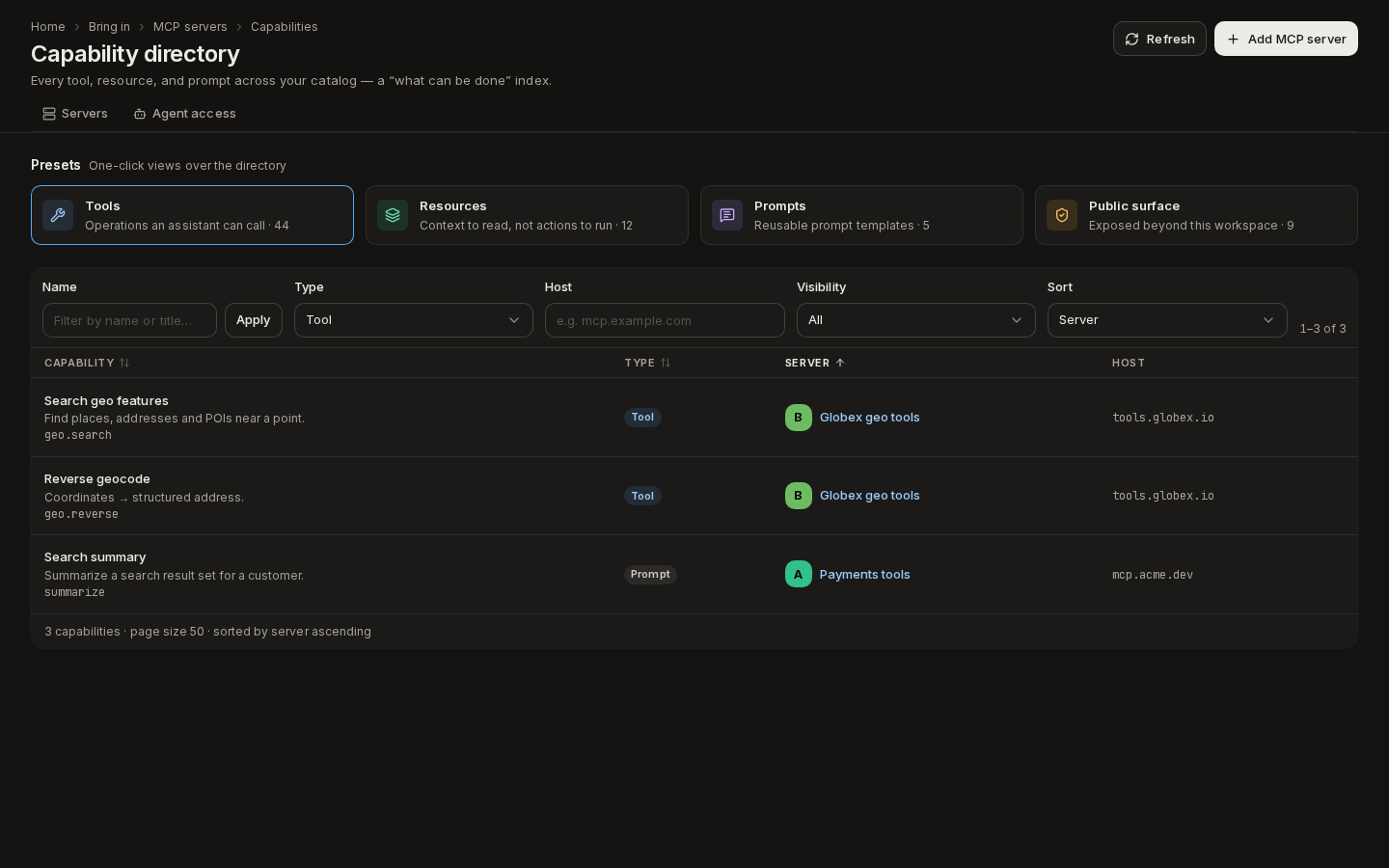Click the Name filter input field
Image resolution: width=1389 pixels, height=868 pixels.
click(129, 320)
